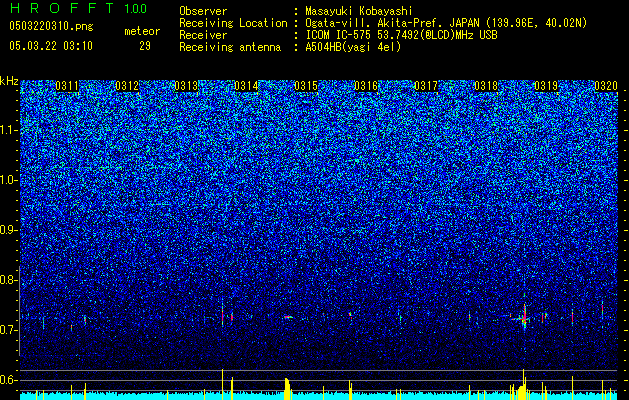Click the horizontal echo trace before 0315
Image resolution: width=629 pixels, height=400 pixels.
[x=288, y=317]
